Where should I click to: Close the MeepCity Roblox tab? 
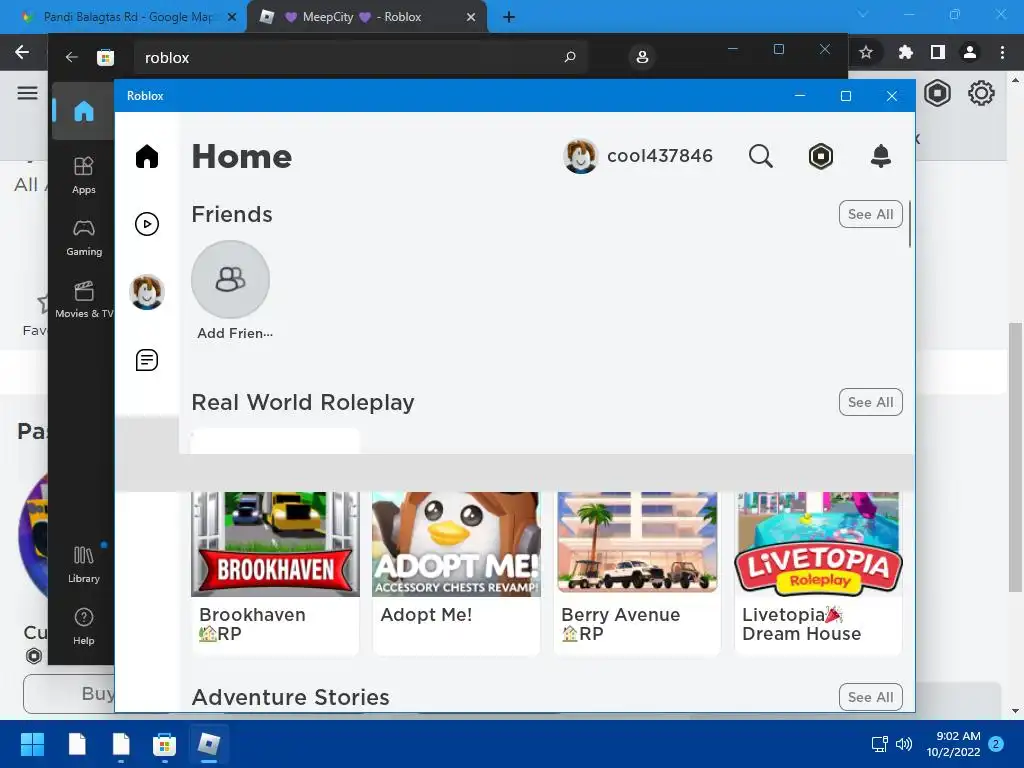471,18
